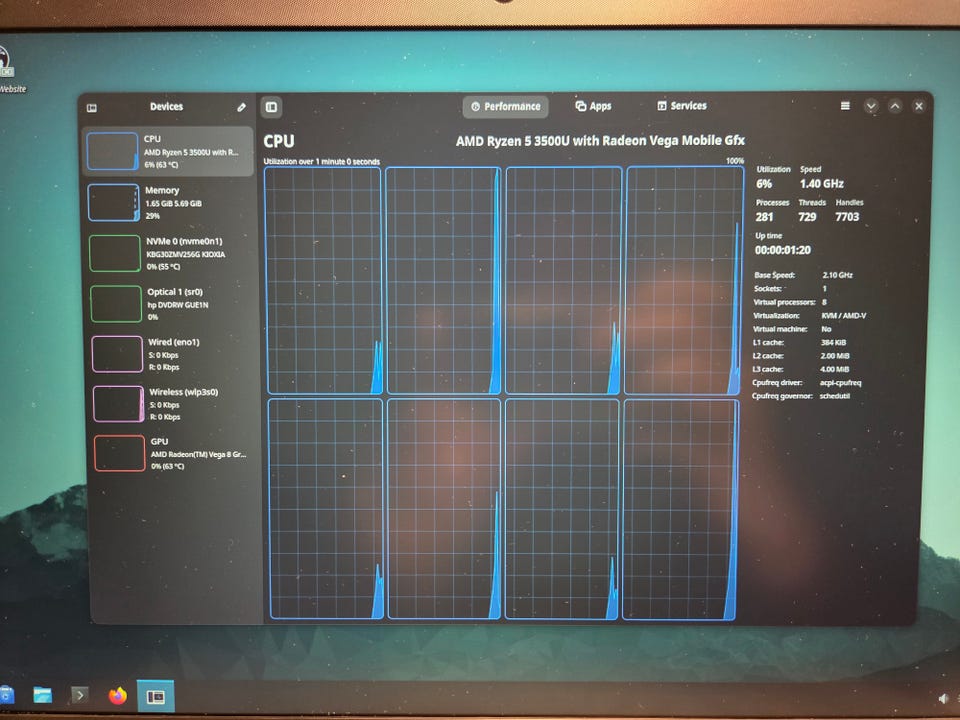Choose Optical 1 (sr0) device
This screenshot has height=720, width=960.
coord(170,304)
